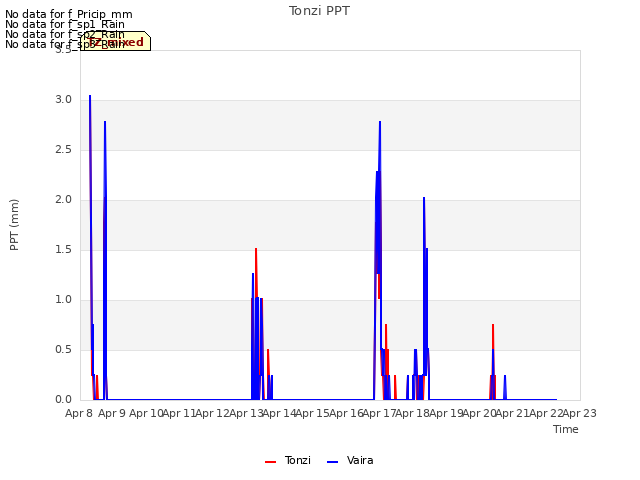Click the chart title Tonzi PPT

pyautogui.click(x=319, y=11)
